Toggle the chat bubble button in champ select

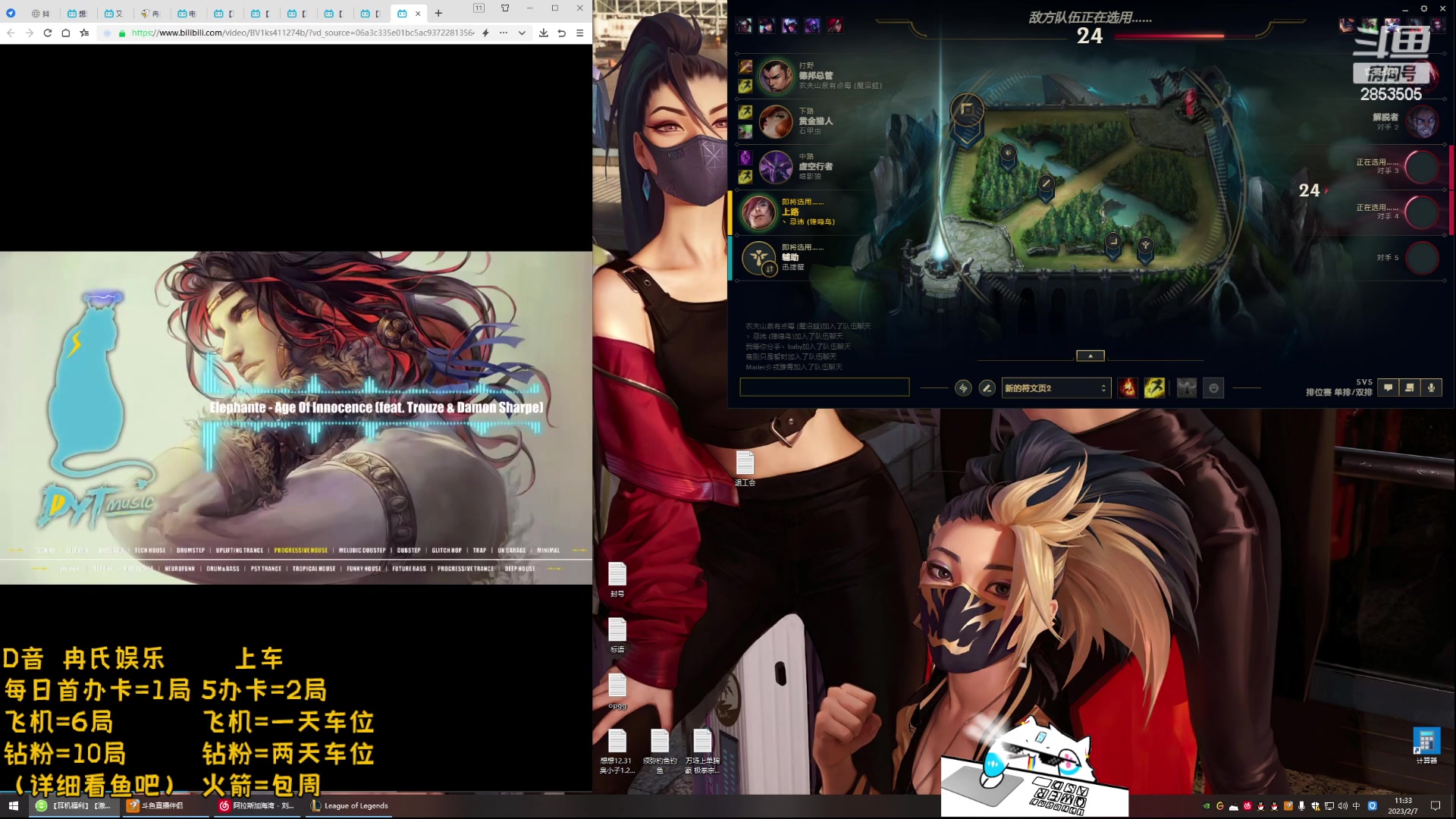[1388, 388]
